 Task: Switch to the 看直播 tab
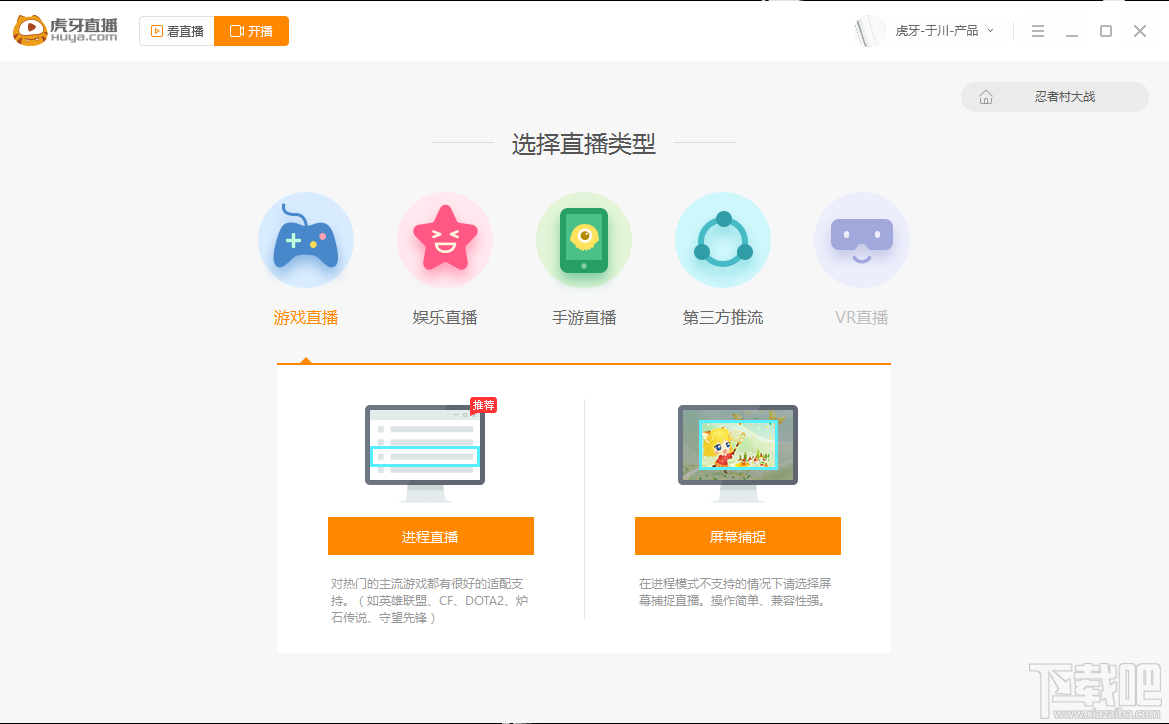(x=177, y=31)
